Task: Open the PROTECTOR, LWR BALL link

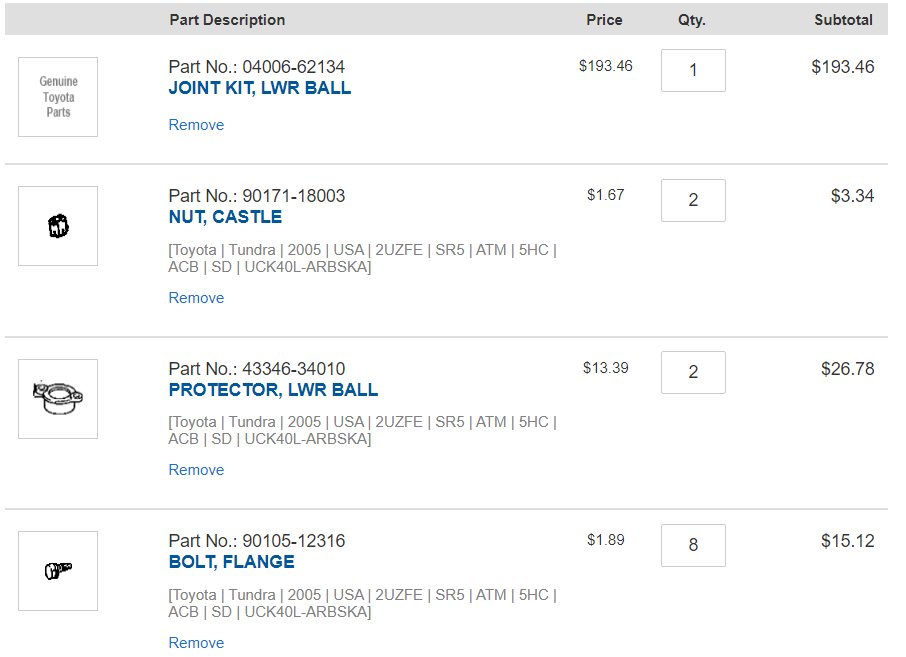Action: [273, 389]
